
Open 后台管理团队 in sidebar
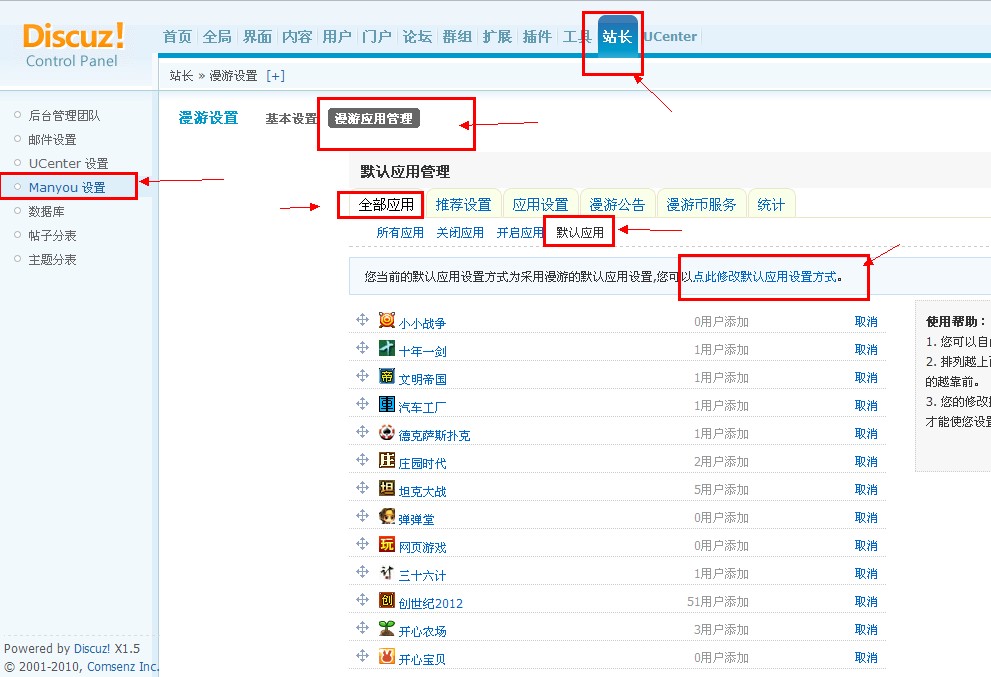pyautogui.click(x=64, y=116)
